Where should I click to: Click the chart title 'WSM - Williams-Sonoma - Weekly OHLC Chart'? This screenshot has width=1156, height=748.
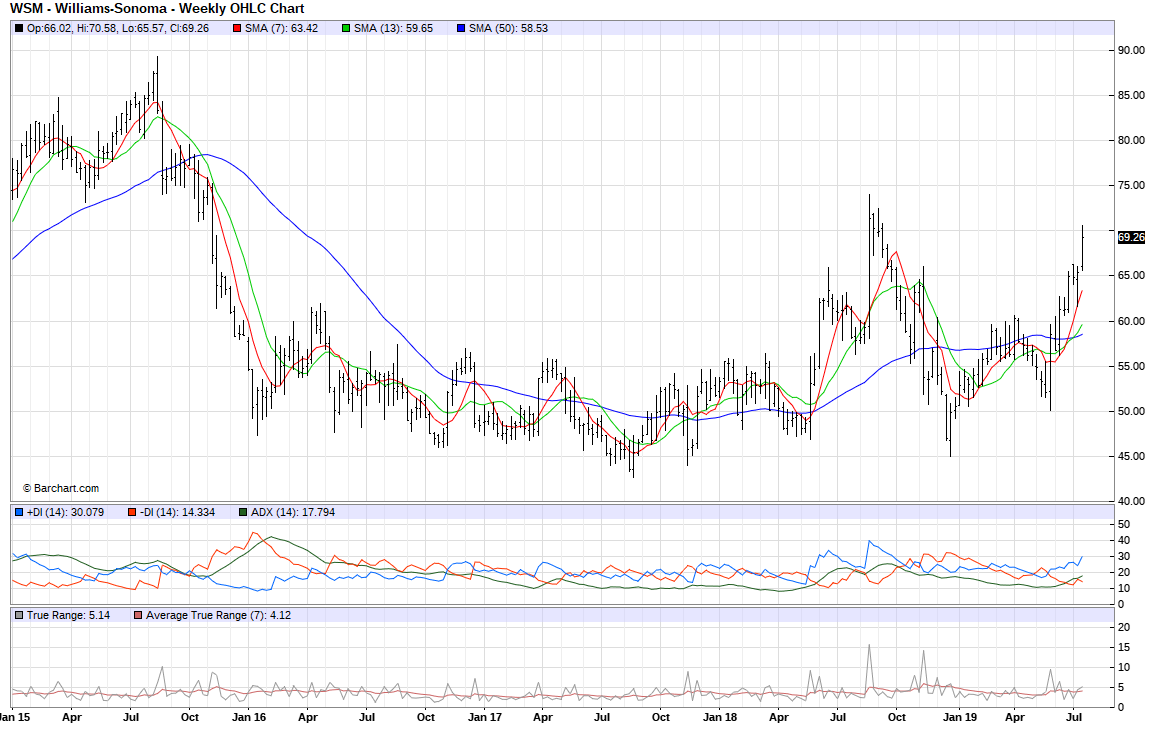[157, 9]
